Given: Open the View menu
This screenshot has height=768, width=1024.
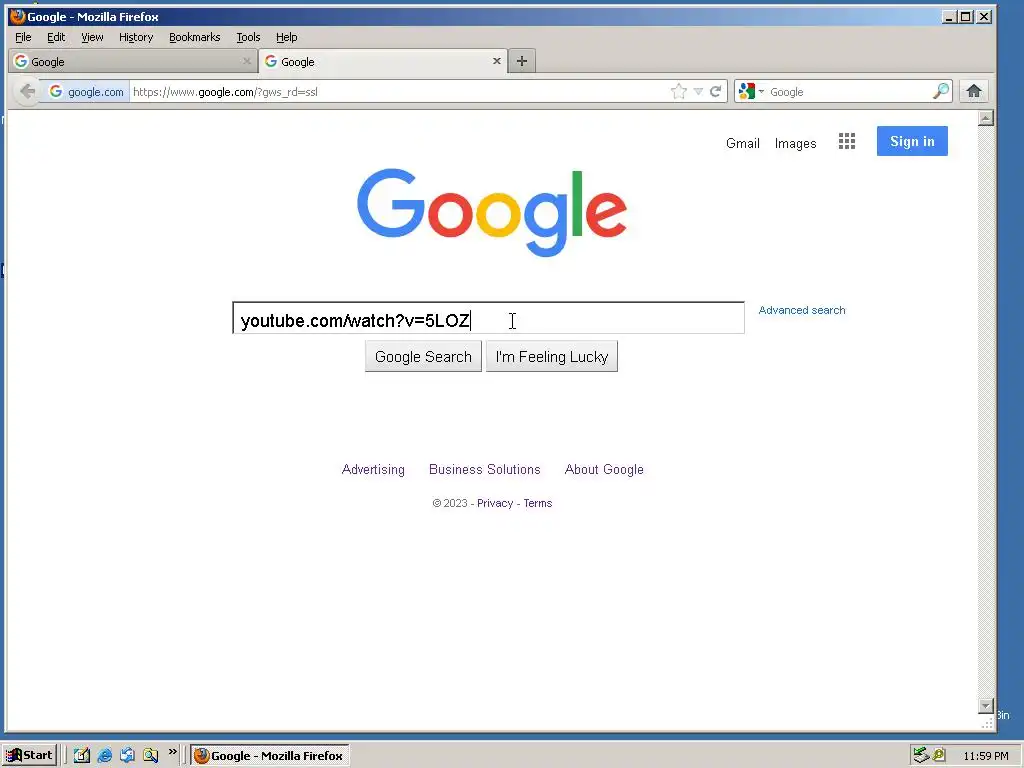Looking at the screenshot, I should pyautogui.click(x=92, y=37).
